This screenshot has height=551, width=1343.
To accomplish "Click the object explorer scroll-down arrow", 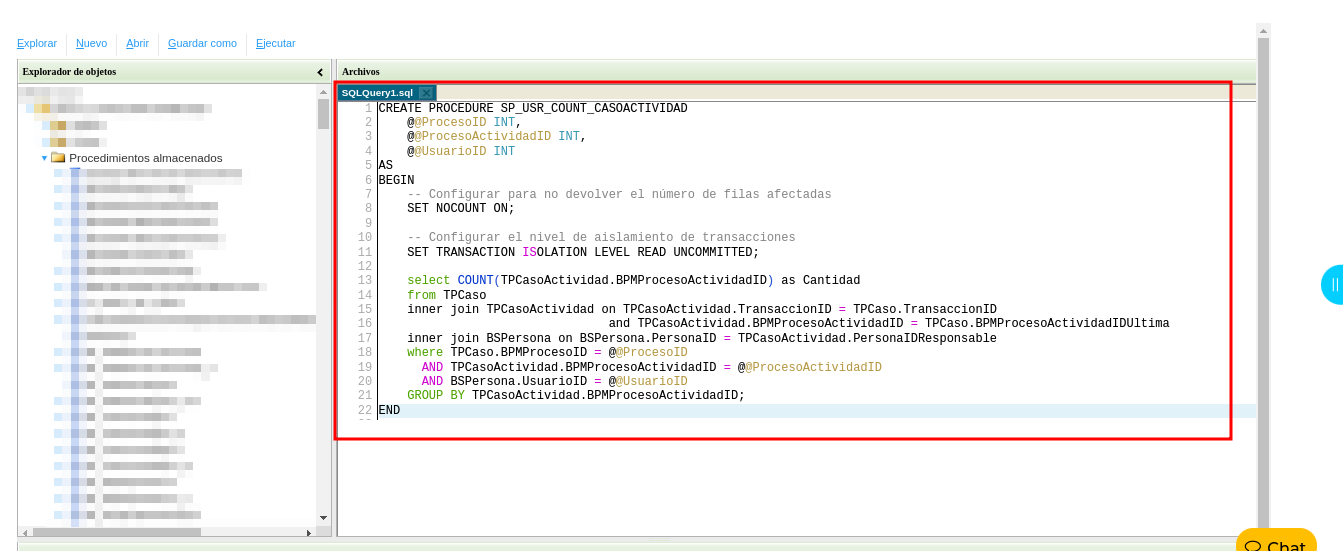I will point(323,518).
